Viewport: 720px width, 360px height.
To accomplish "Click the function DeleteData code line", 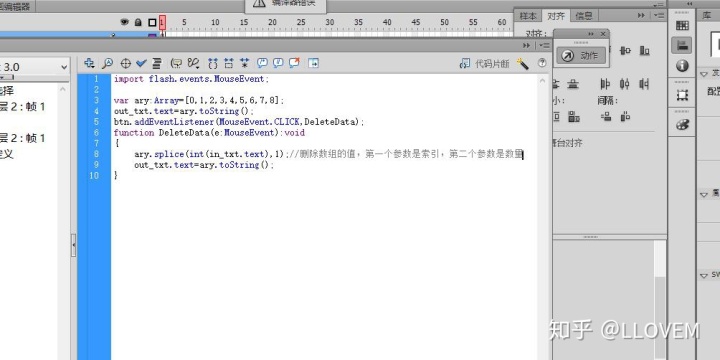I will pyautogui.click(x=209, y=133).
